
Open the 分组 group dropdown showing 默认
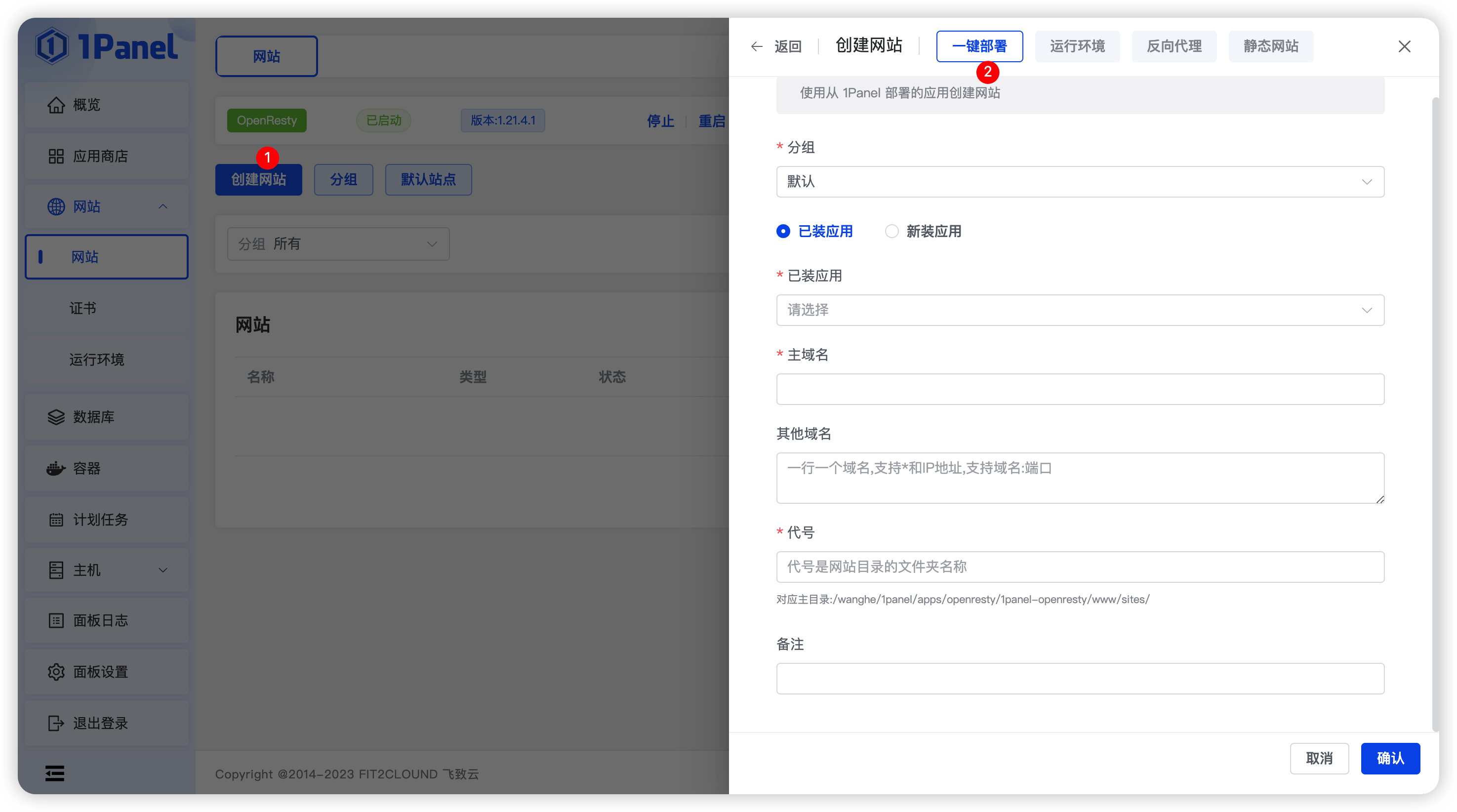(x=1080, y=181)
